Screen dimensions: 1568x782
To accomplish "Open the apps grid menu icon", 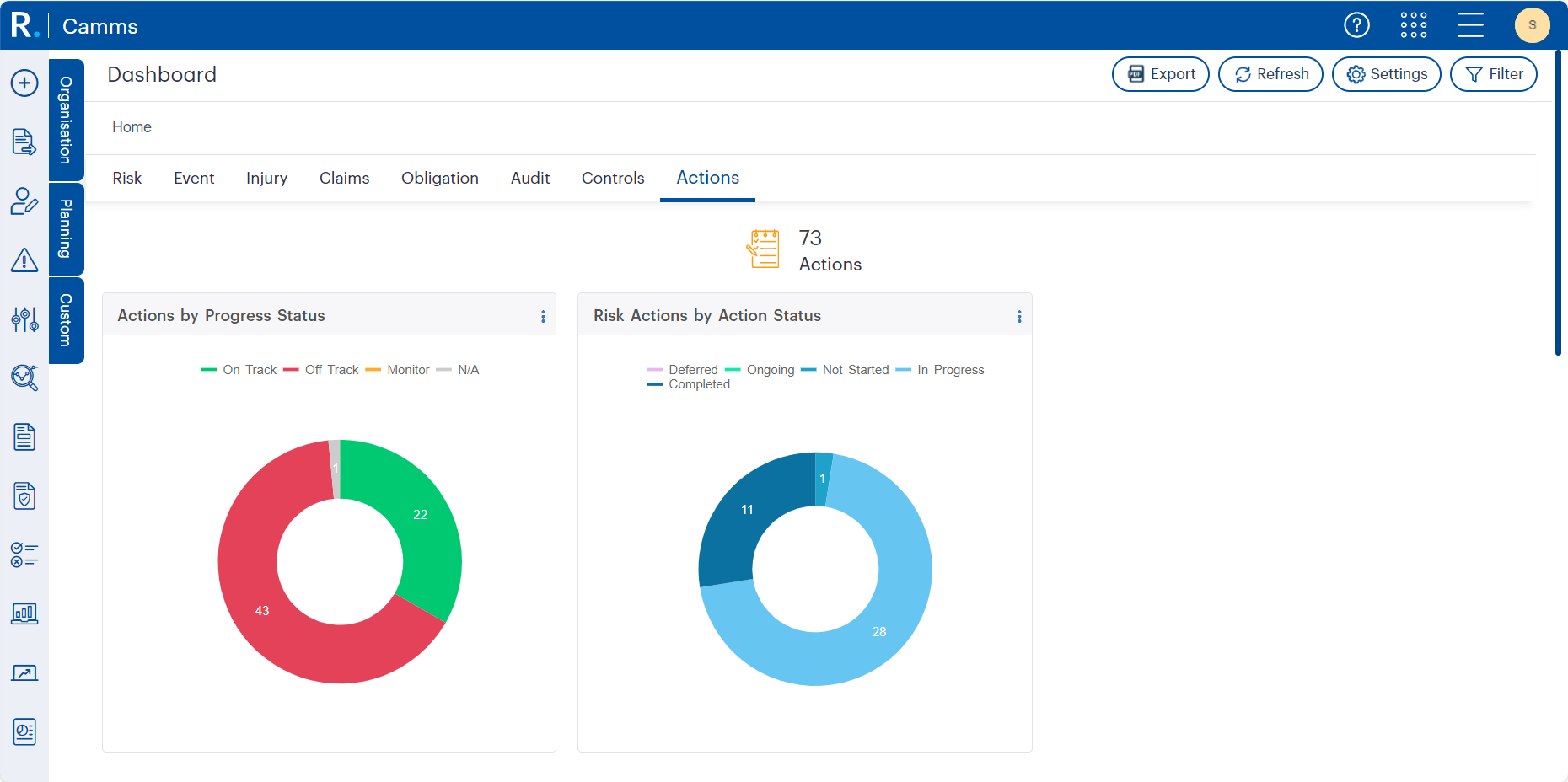I will [1414, 25].
